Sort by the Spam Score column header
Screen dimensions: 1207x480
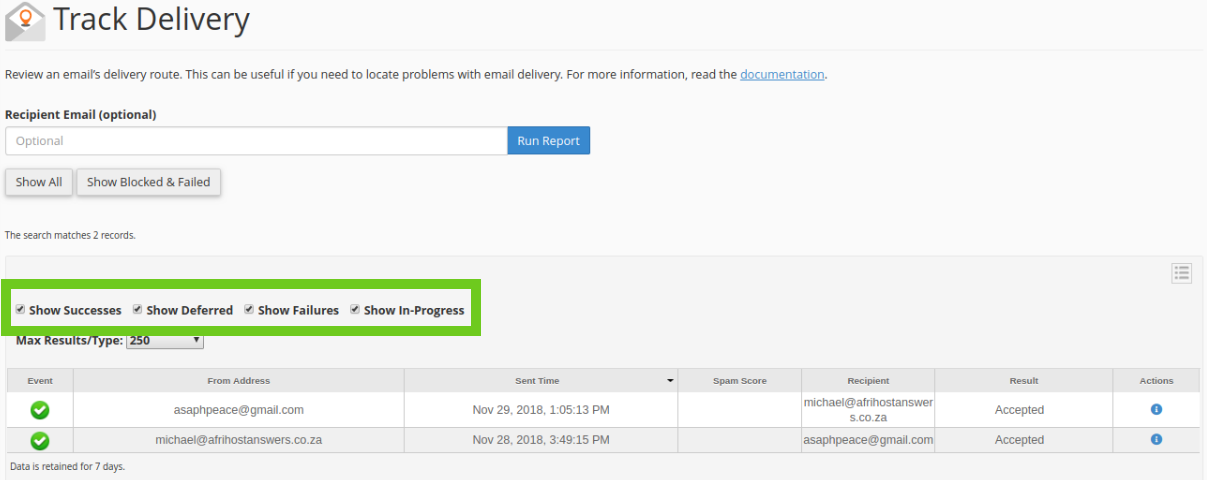click(x=739, y=381)
